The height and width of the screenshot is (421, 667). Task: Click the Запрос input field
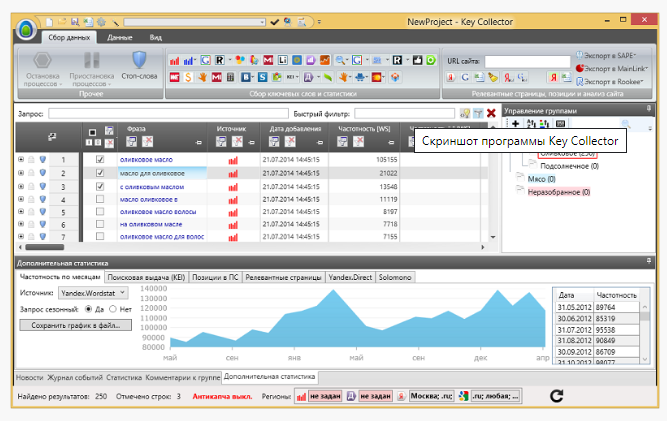pyautogui.click(x=168, y=114)
